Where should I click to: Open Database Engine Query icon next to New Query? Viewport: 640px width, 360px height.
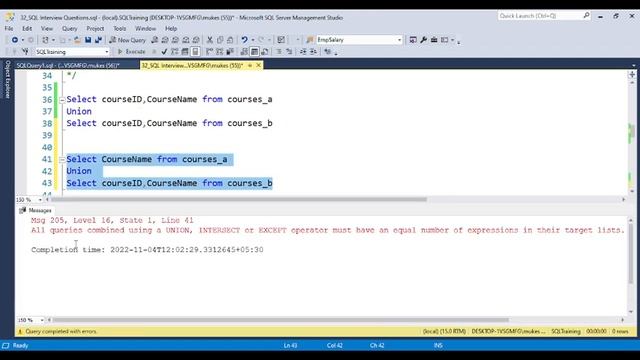pyautogui.click(x=155, y=40)
